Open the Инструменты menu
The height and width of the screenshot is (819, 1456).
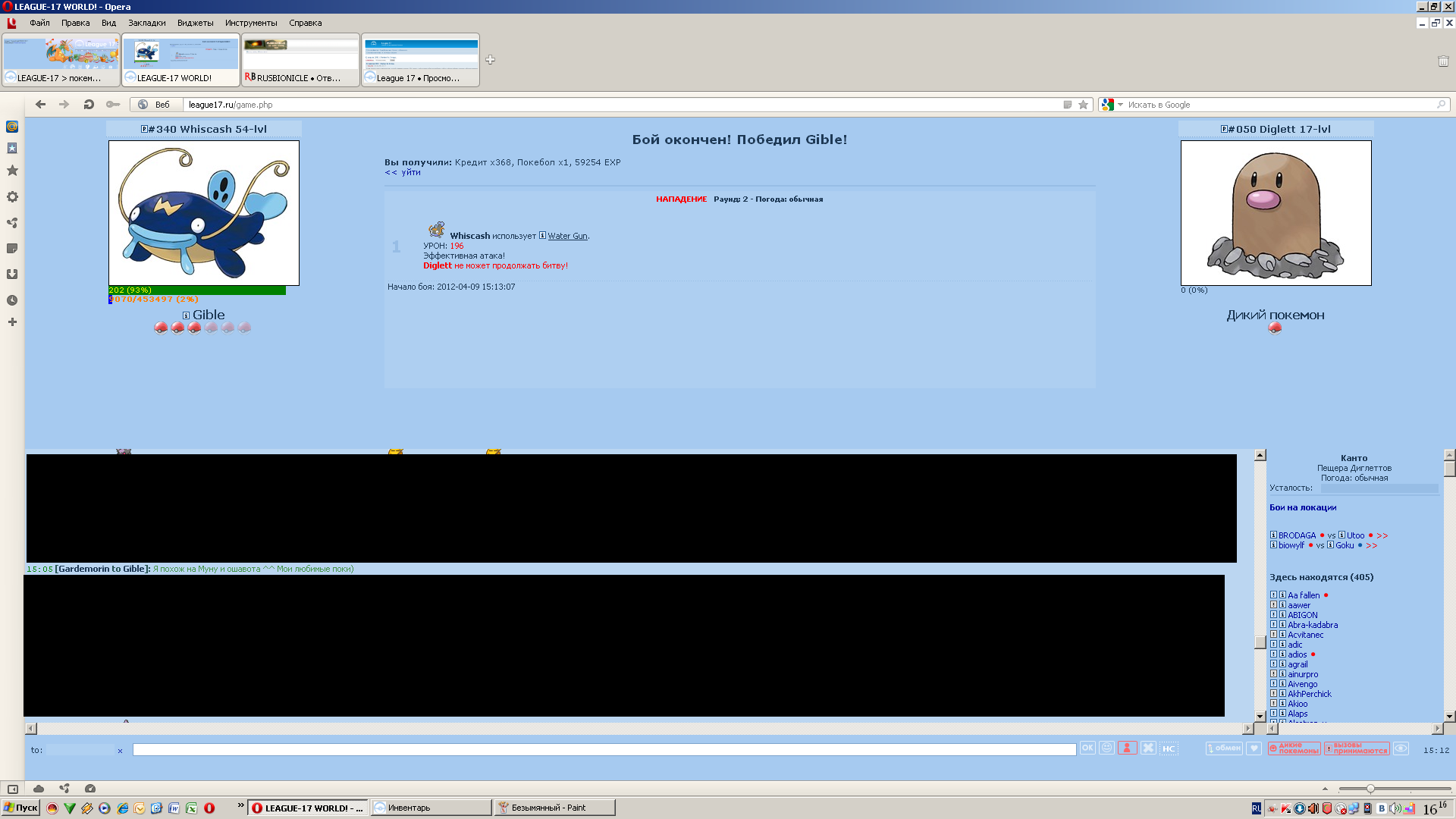251,23
